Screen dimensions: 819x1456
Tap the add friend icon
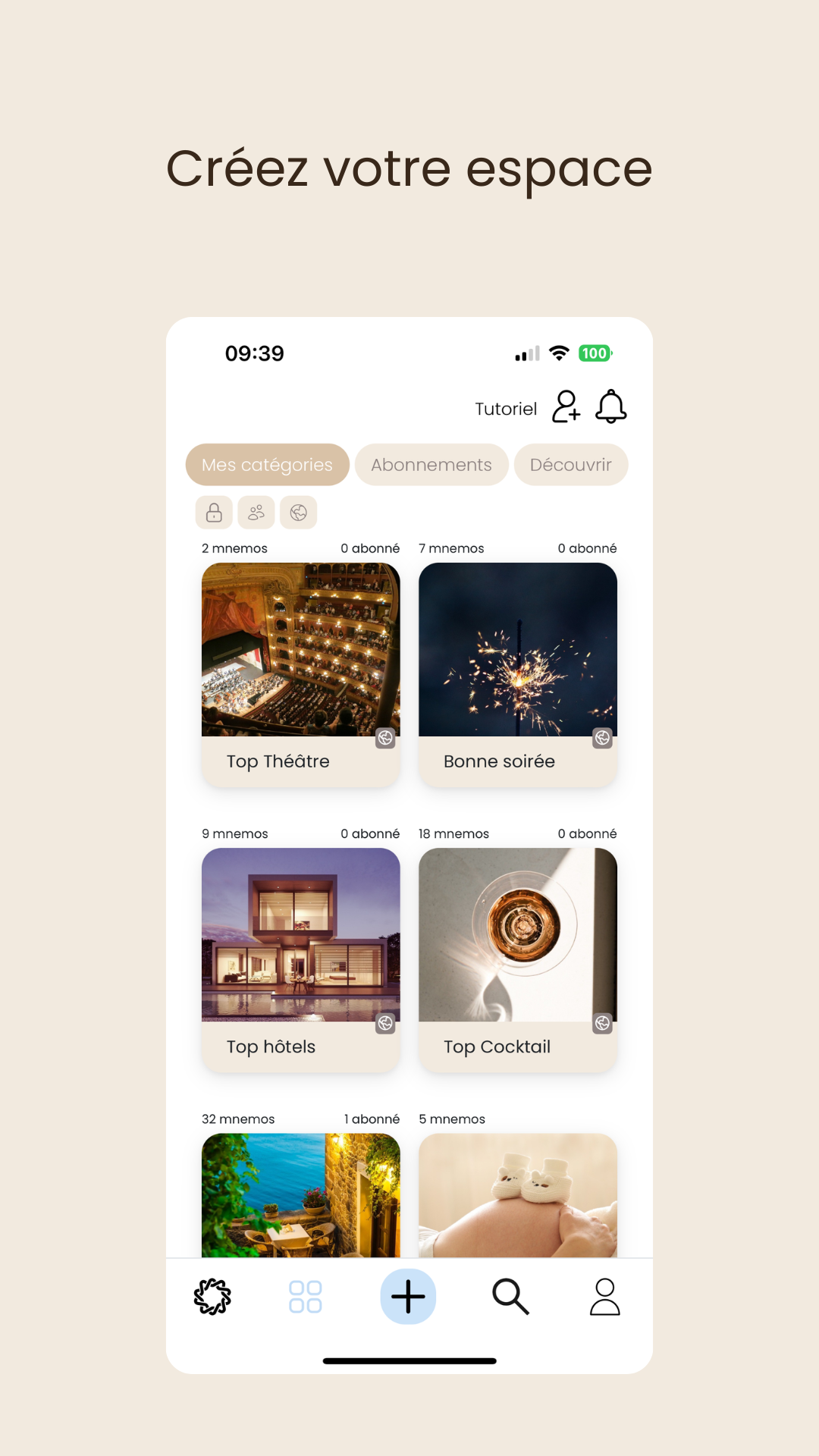pyautogui.click(x=566, y=406)
